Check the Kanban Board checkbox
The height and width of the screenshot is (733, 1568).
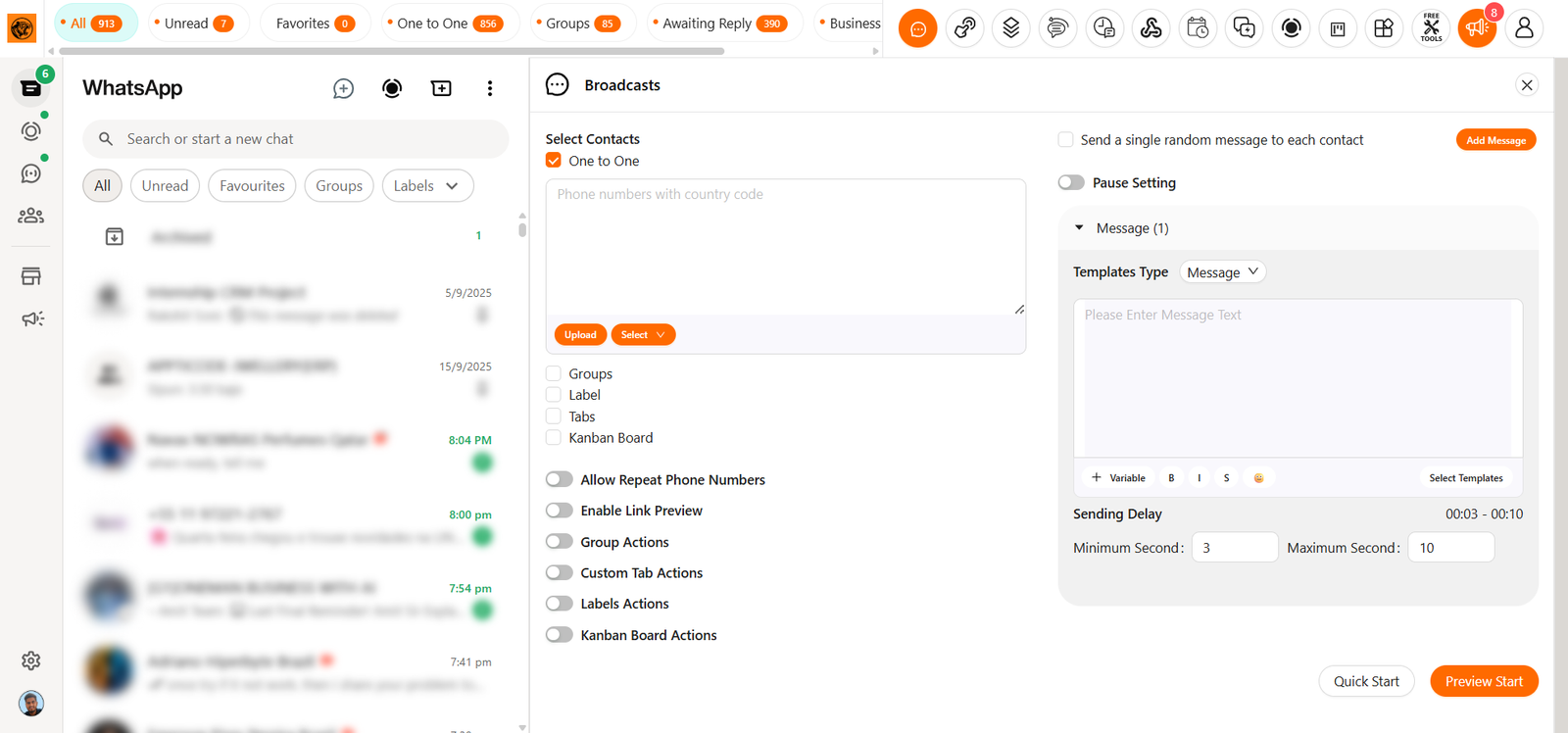point(554,438)
